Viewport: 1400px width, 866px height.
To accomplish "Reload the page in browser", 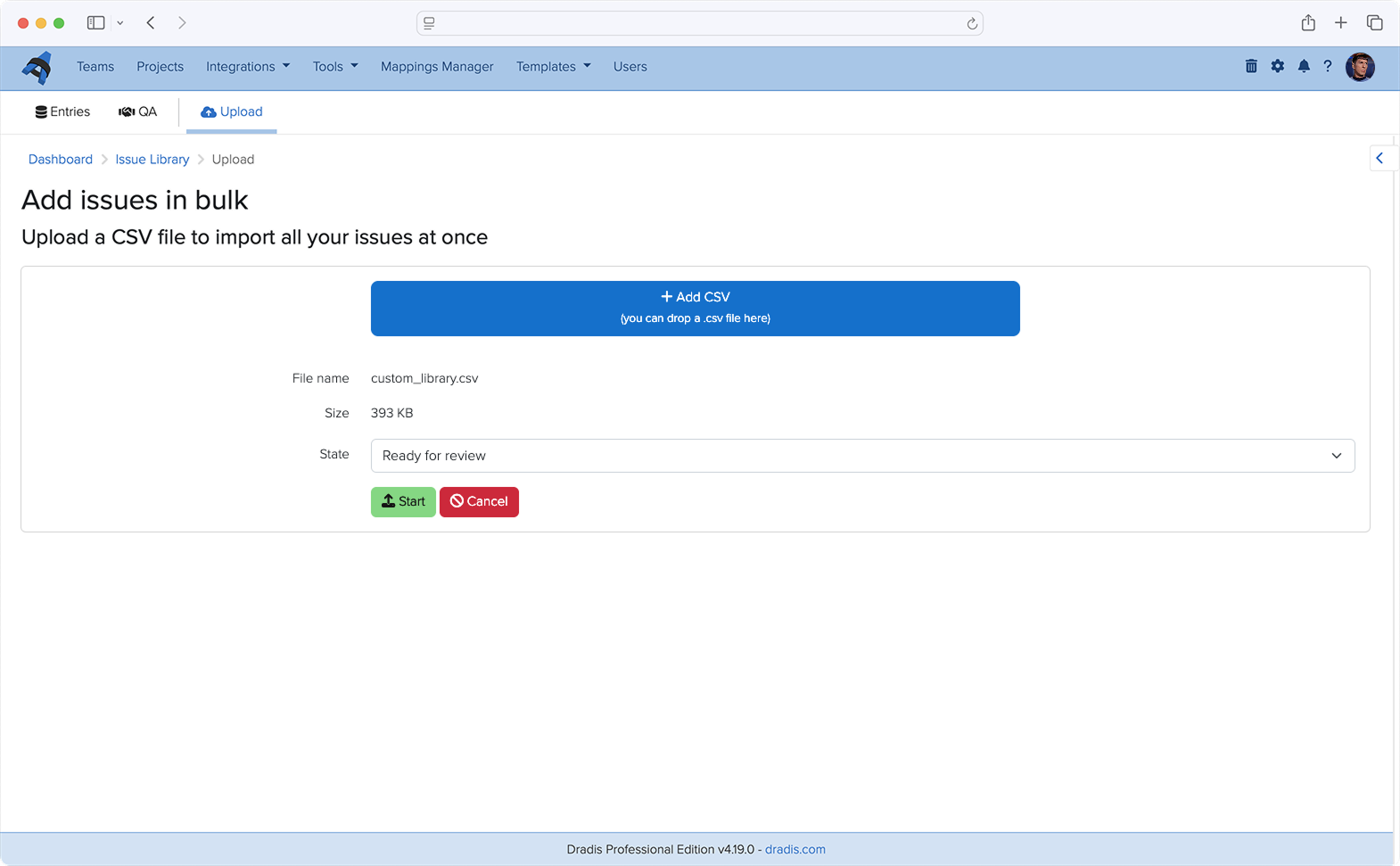I will point(972,23).
